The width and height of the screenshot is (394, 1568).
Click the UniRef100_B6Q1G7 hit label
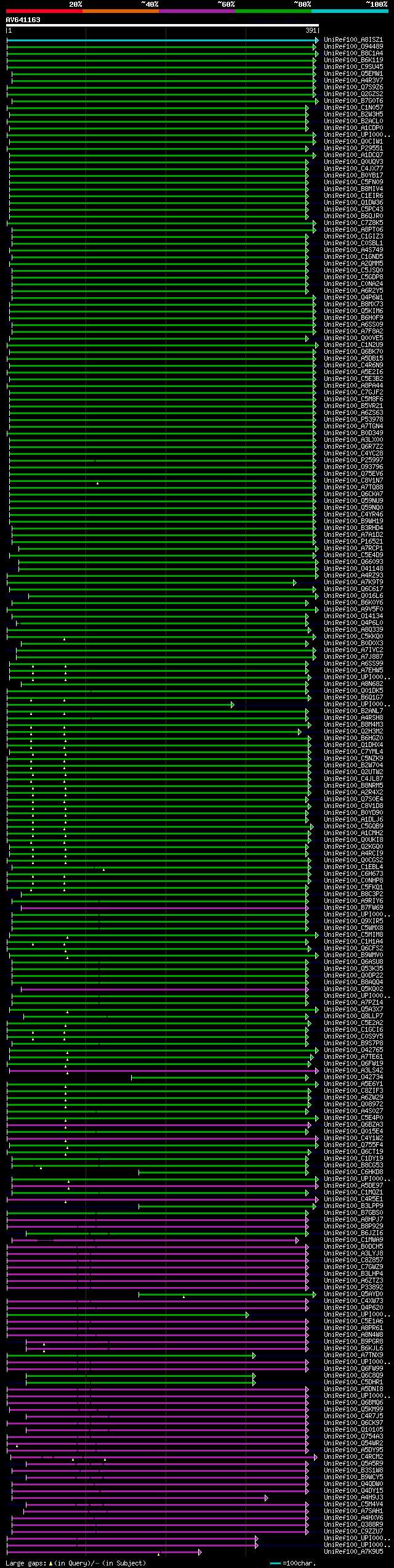click(353, 698)
